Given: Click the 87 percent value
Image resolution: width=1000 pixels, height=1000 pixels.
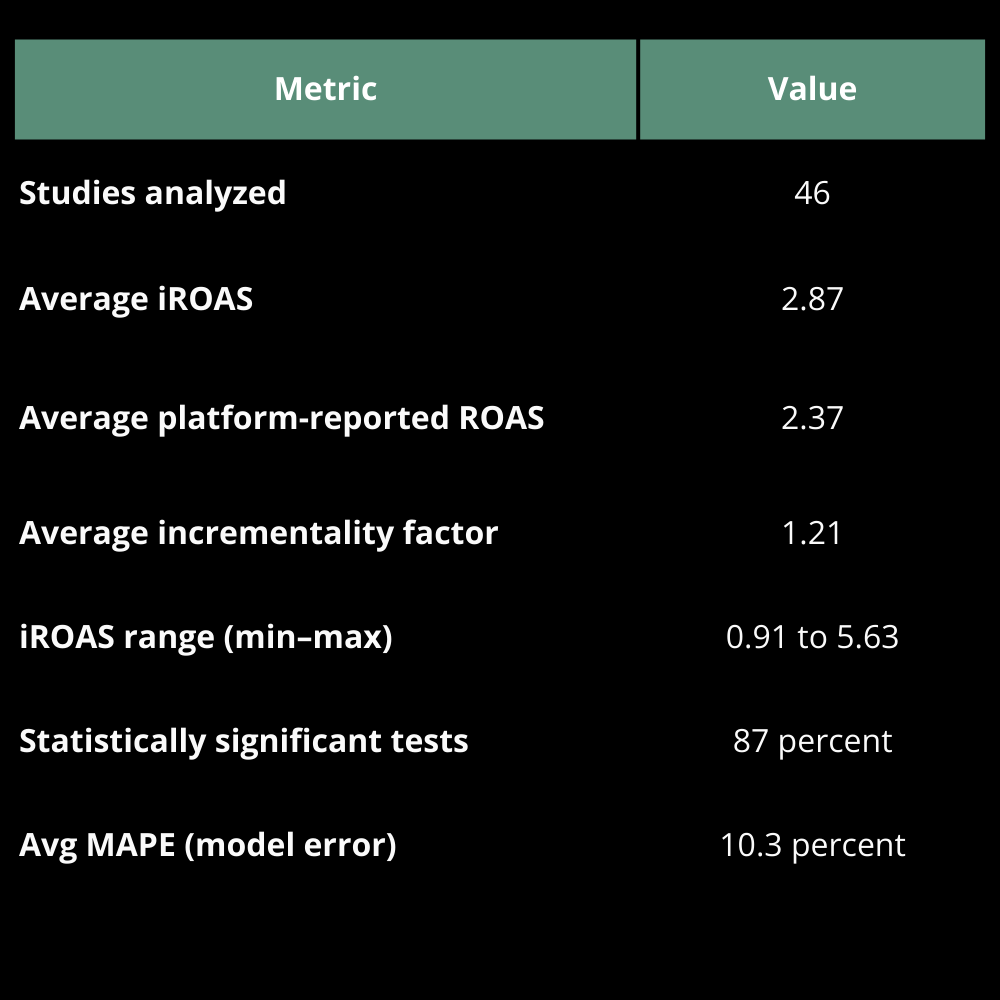Looking at the screenshot, I should pyautogui.click(x=812, y=741).
